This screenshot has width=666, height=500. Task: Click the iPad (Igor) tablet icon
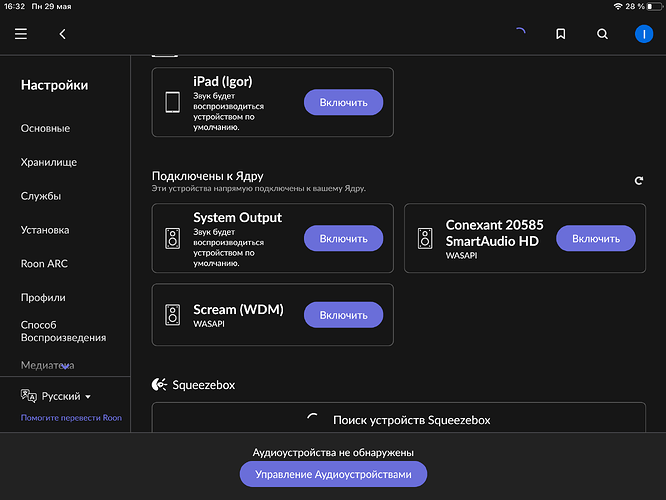click(x=172, y=102)
